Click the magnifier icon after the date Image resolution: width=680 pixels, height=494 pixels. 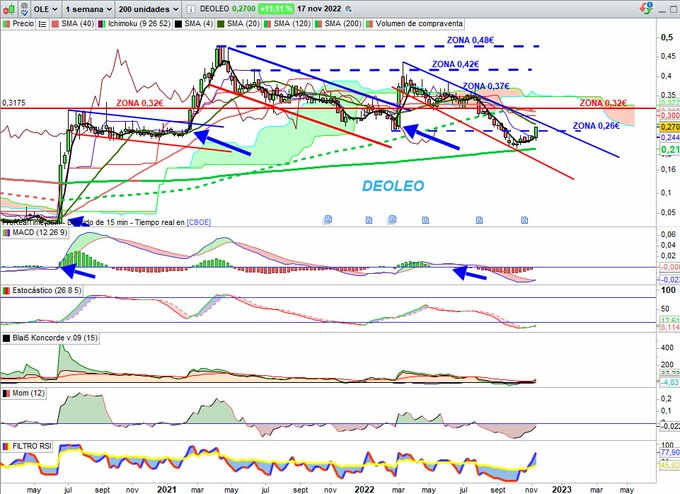(348, 9)
